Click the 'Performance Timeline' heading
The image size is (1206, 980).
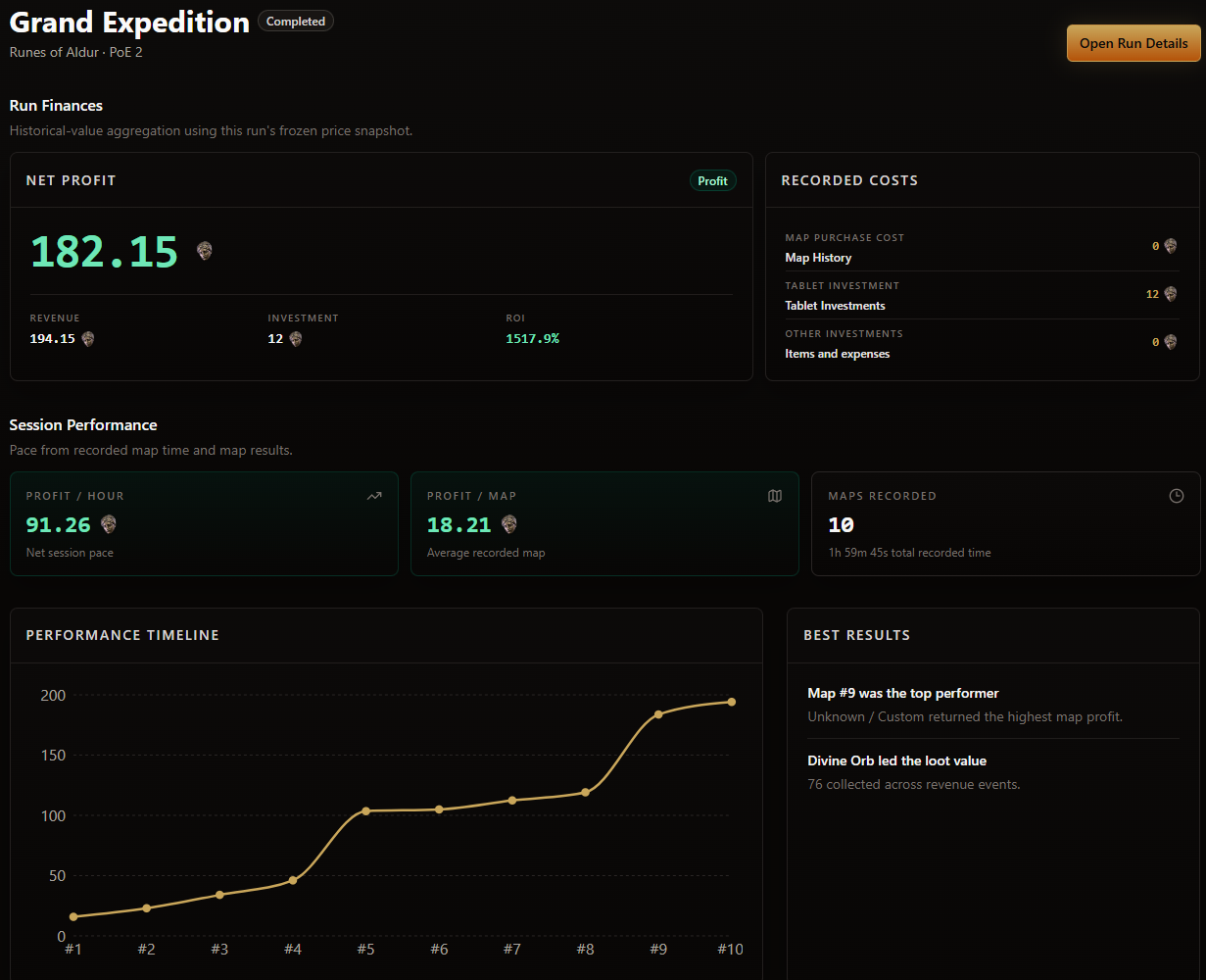tap(122, 635)
